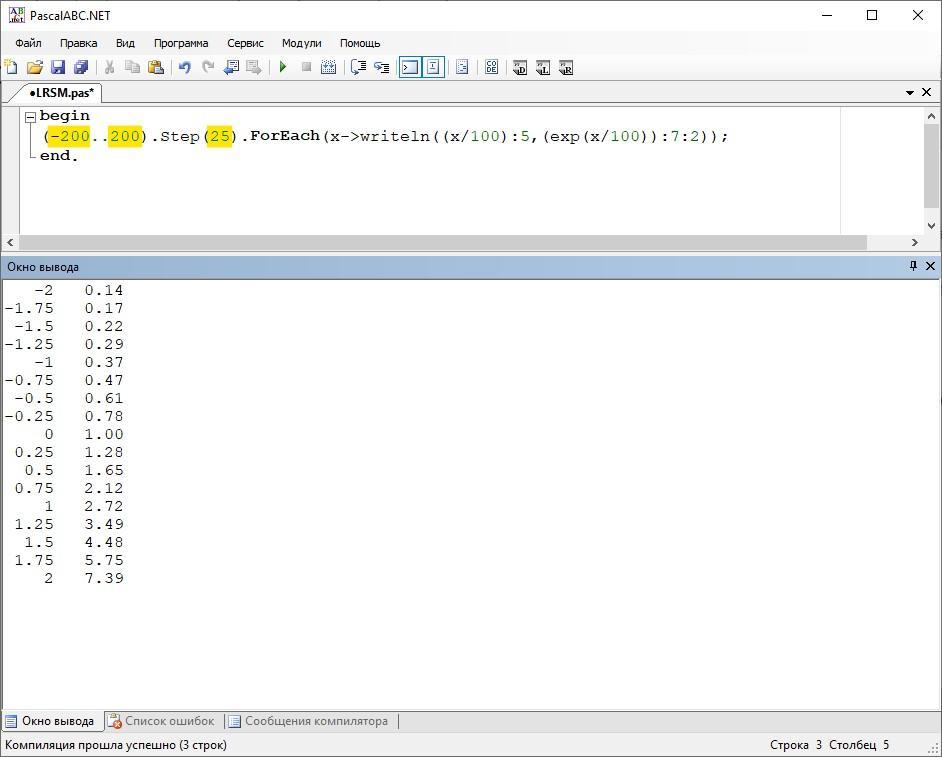Click the PascalABC.NET app icon in title bar
The height and width of the screenshot is (757, 942).
coord(16,15)
